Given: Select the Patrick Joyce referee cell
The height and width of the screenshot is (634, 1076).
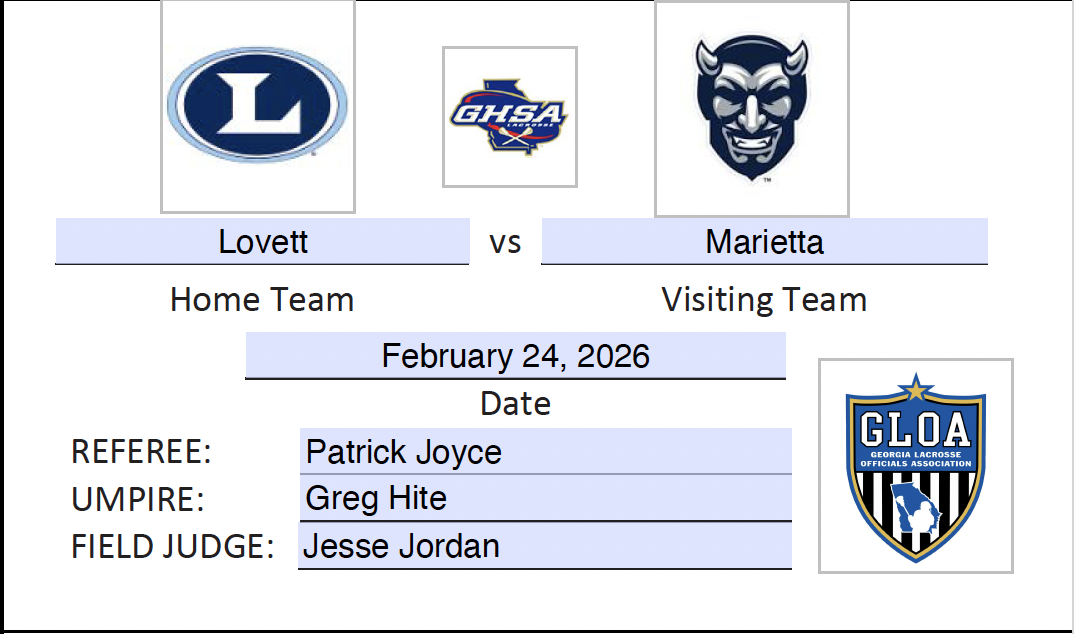Looking at the screenshot, I should (x=545, y=452).
